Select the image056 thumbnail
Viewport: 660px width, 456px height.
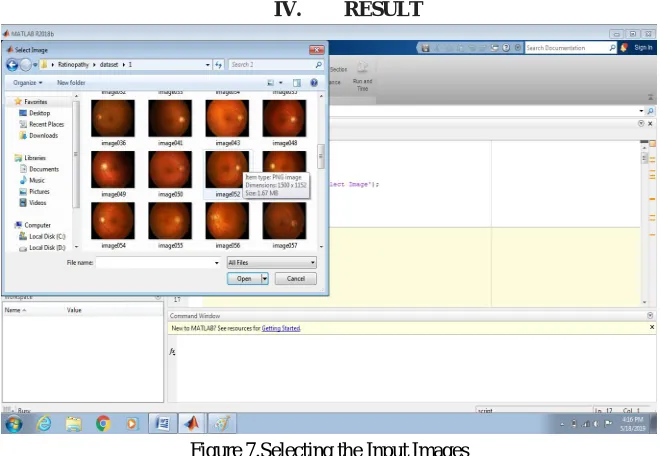227,221
